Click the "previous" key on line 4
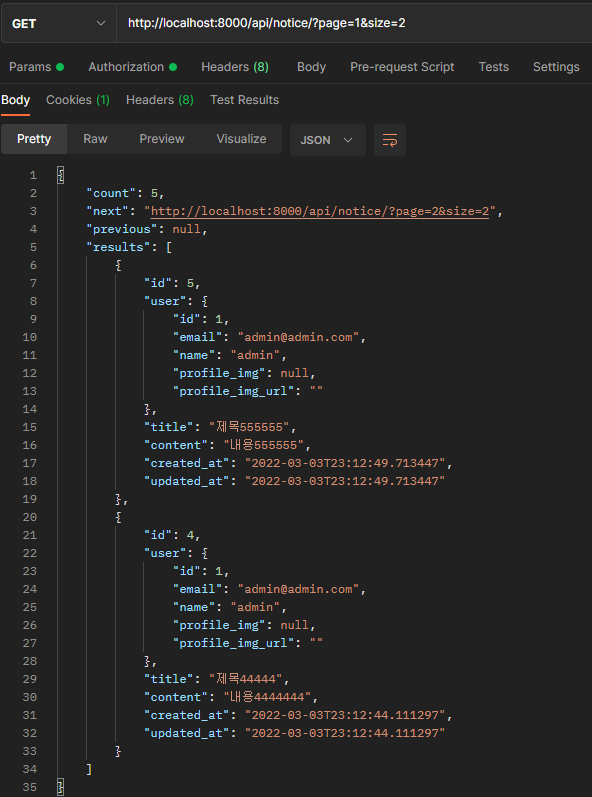Screen dimensions: 592x797 [x=122, y=229]
